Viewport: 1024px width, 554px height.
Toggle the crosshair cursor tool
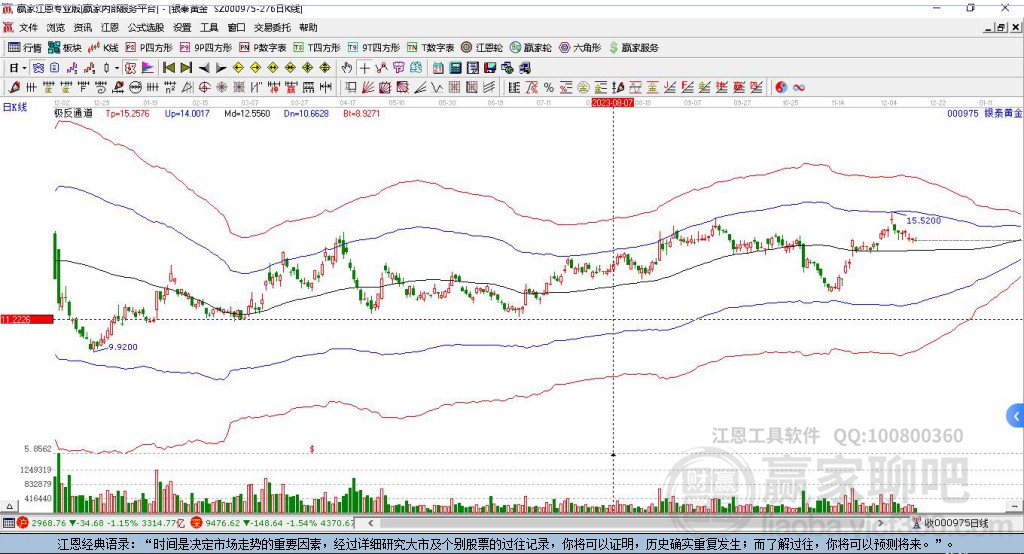pos(364,68)
